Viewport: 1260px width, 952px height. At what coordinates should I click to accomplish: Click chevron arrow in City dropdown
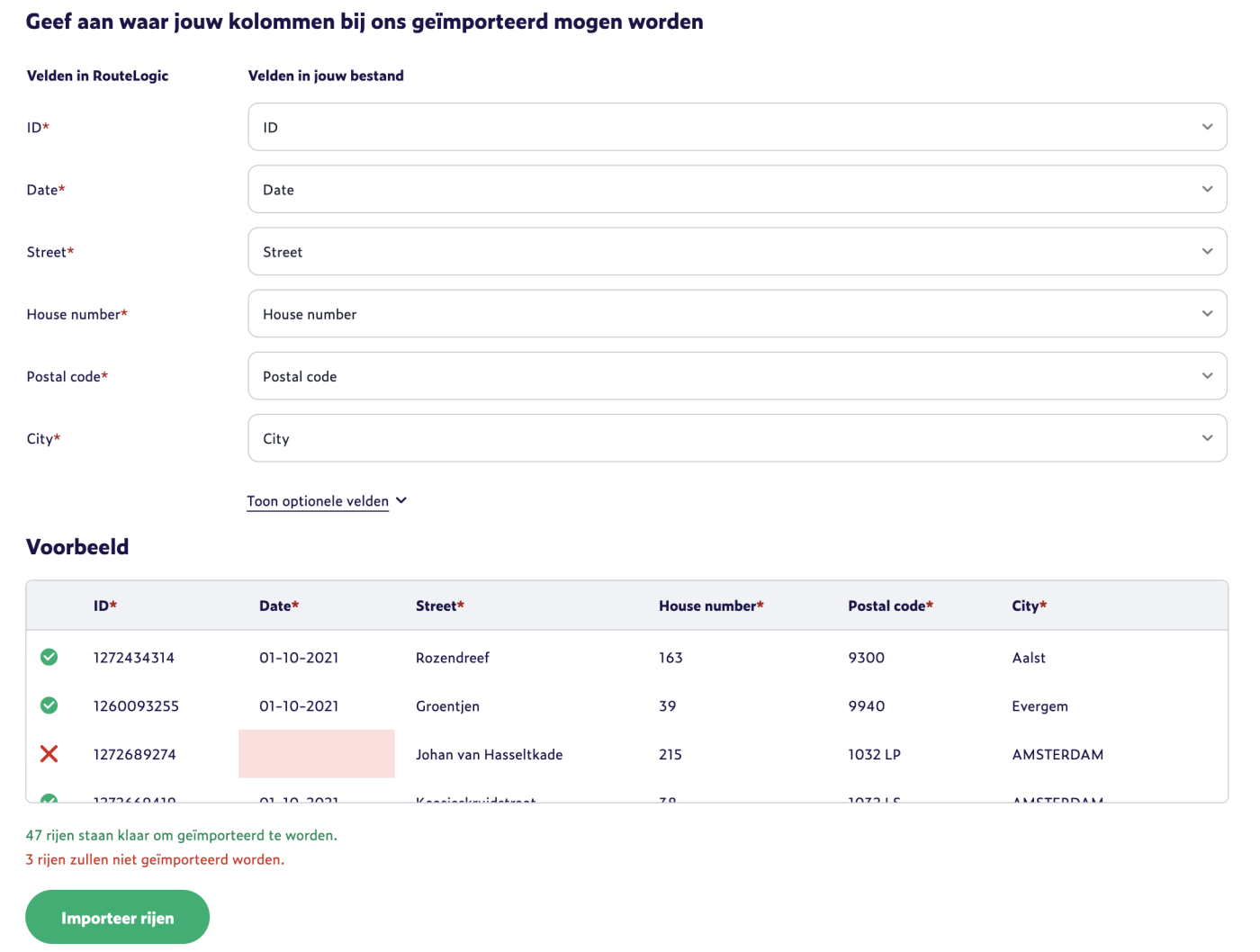pyautogui.click(x=1207, y=438)
